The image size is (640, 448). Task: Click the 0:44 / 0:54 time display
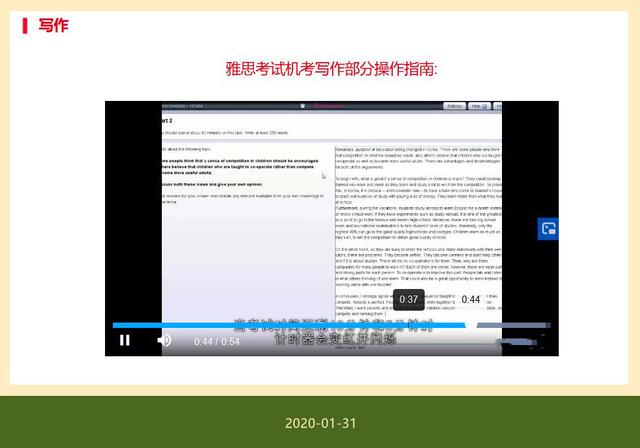click(x=217, y=342)
